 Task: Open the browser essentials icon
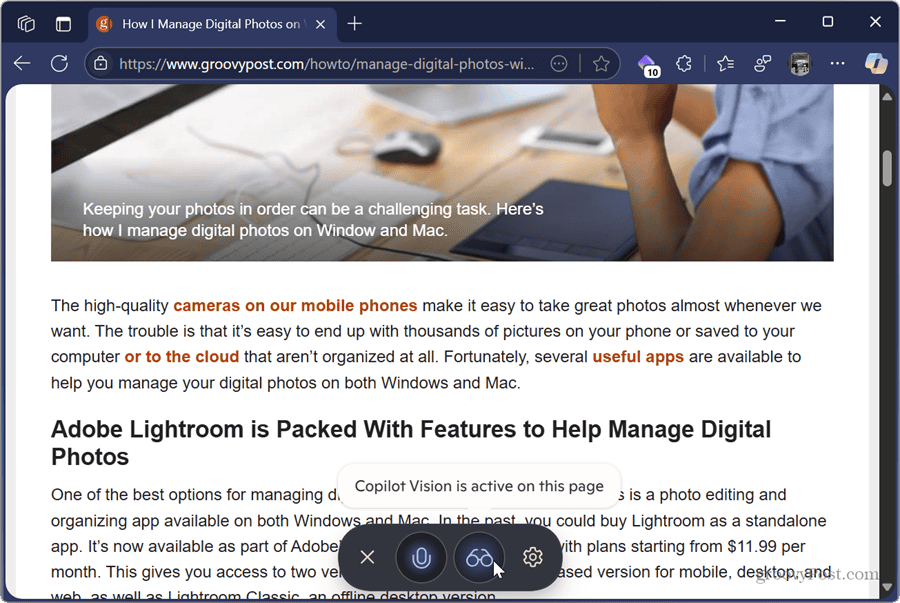pyautogui.click(x=762, y=63)
